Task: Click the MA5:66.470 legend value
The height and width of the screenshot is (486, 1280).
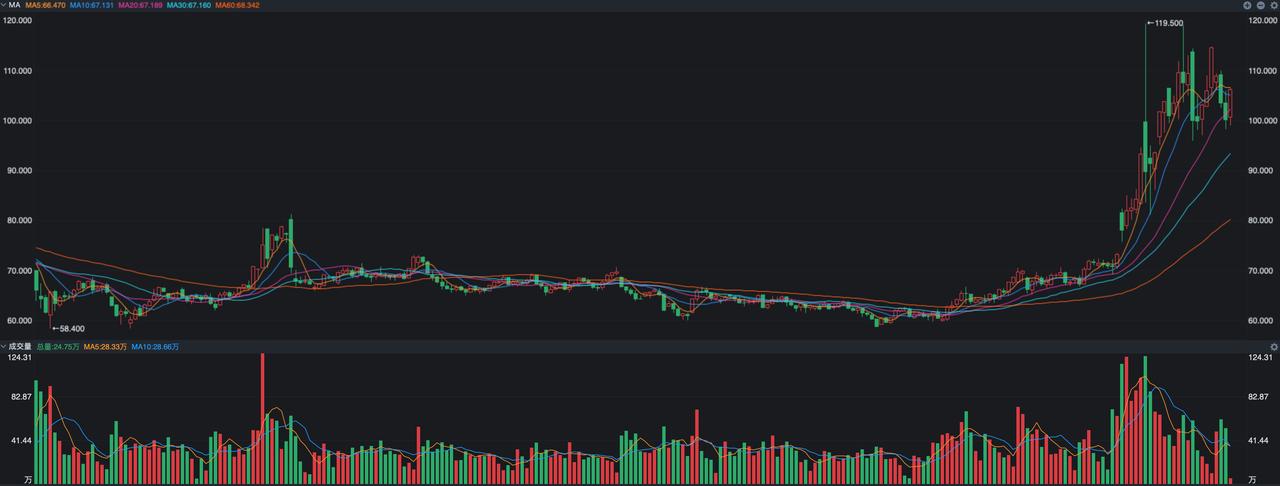Action: click(46, 5)
